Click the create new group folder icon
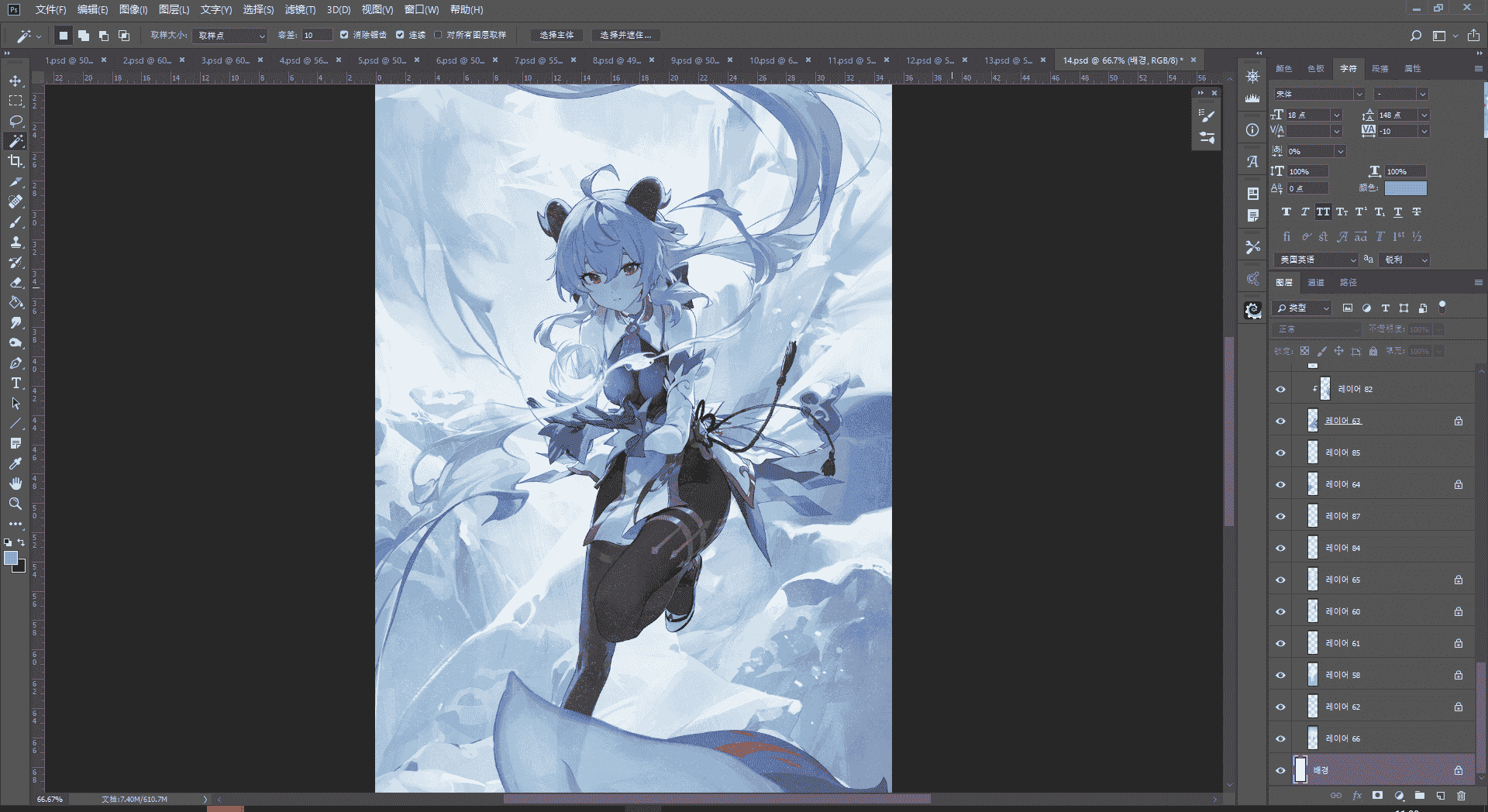The width and height of the screenshot is (1488, 812). pos(1419,795)
